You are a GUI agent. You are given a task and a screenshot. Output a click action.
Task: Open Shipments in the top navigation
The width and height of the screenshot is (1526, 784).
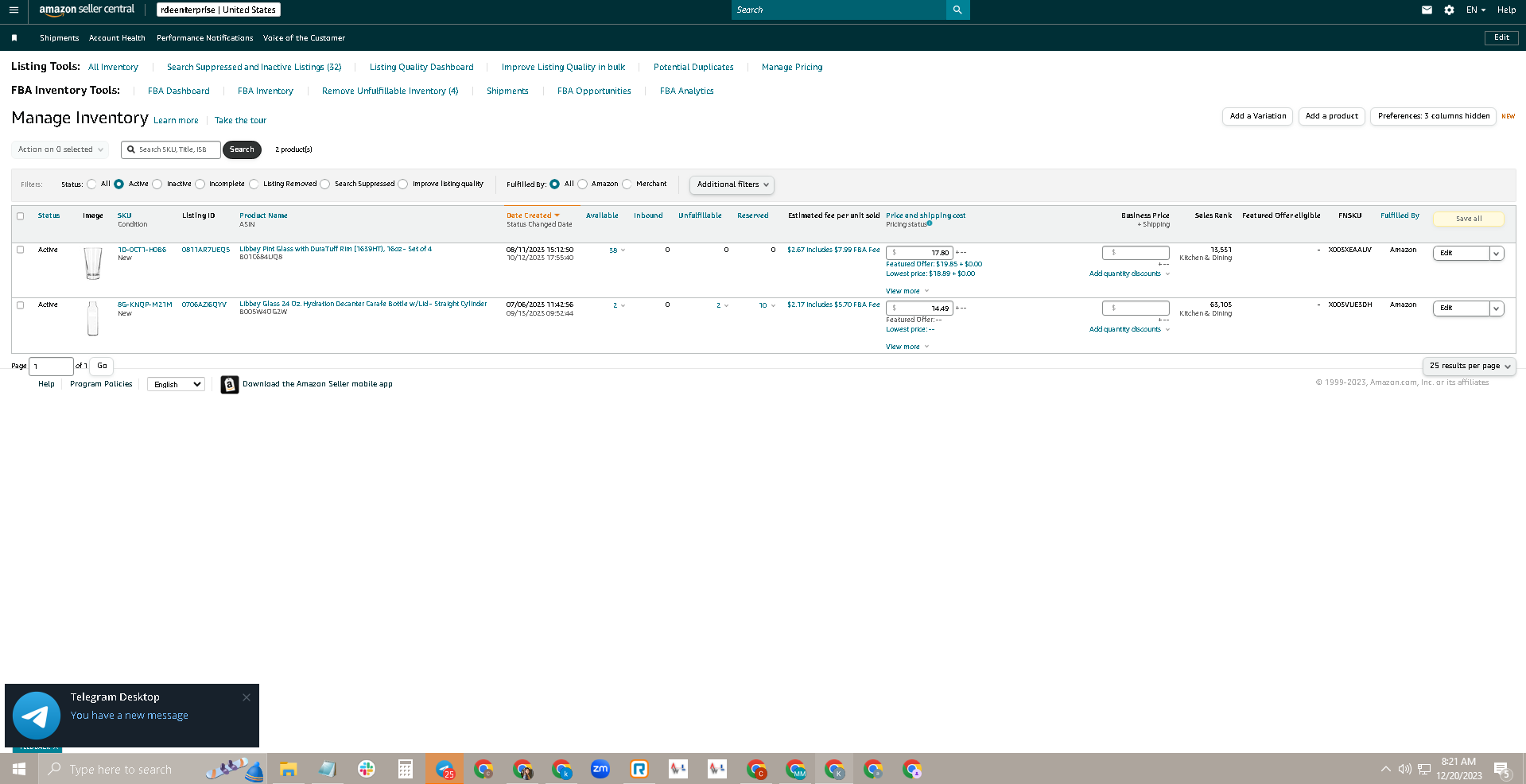click(x=60, y=38)
